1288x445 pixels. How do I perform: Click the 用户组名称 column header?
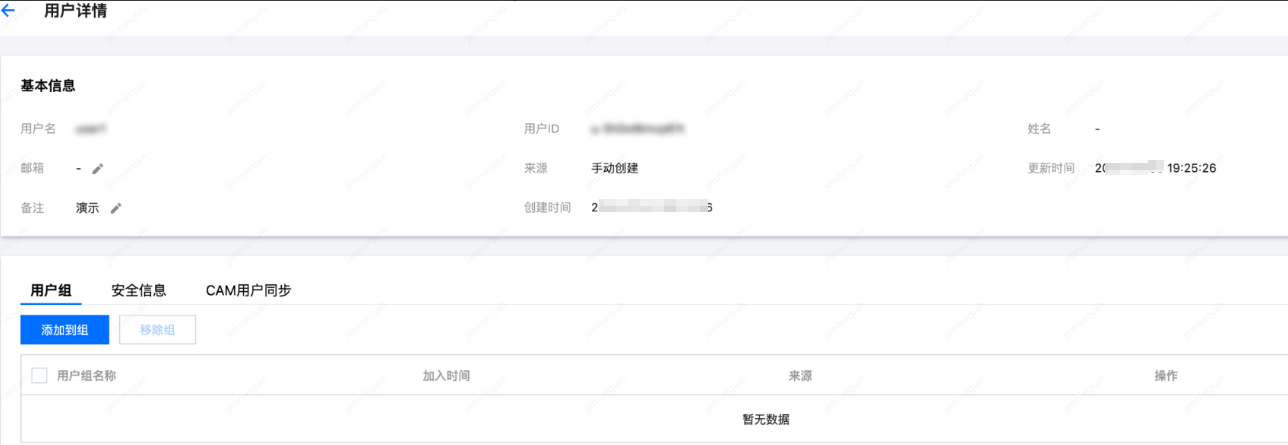87,376
